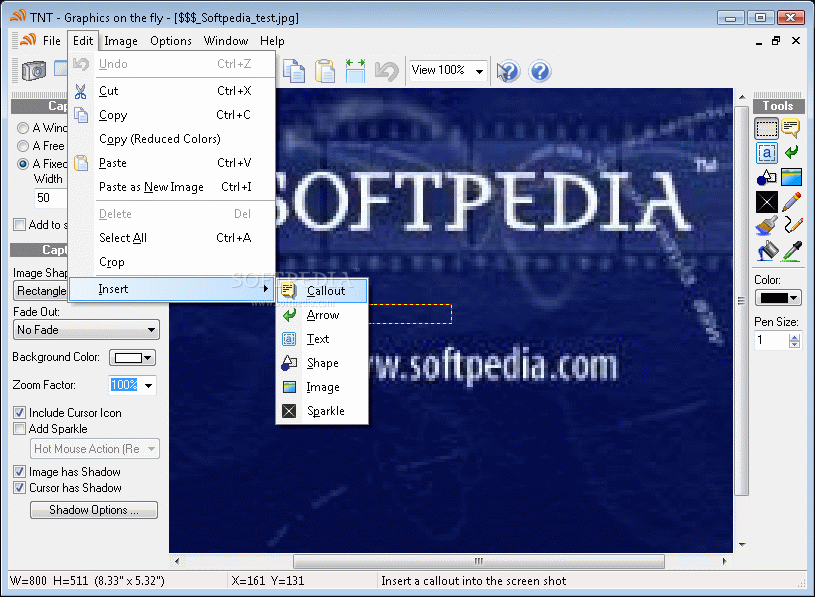815x597 pixels.
Task: Open the Help menu
Action: [272, 41]
